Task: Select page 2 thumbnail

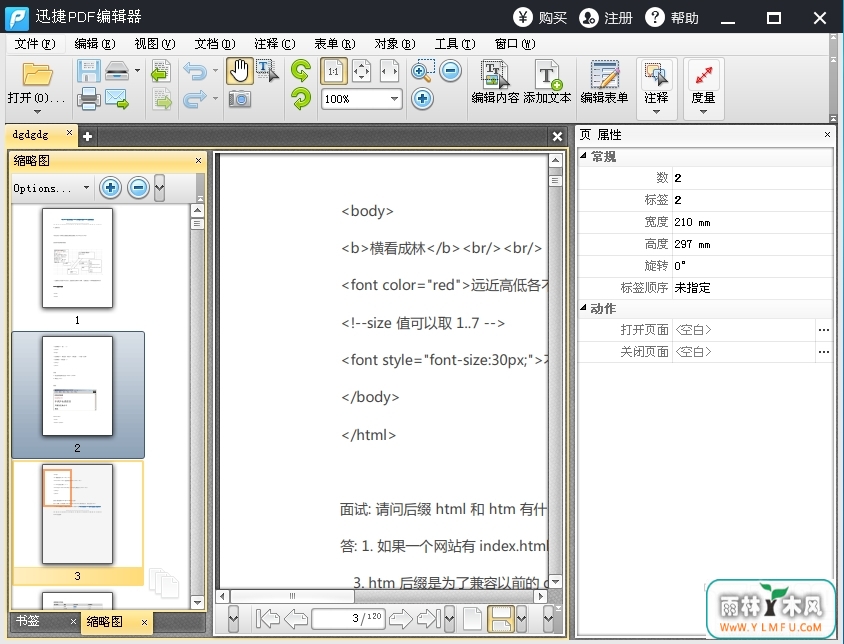Action: click(78, 386)
